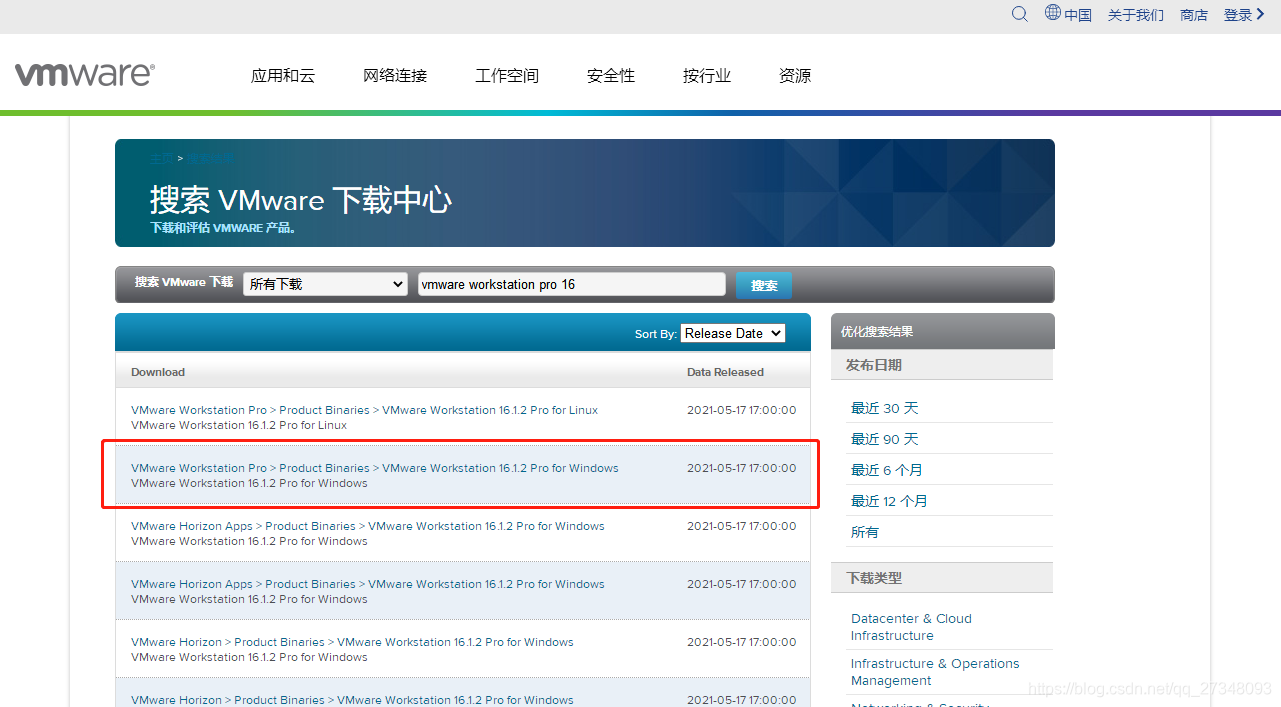Click the search field containing vmware workstation pro 16
Screen dimensions: 1281x707
[571, 284]
